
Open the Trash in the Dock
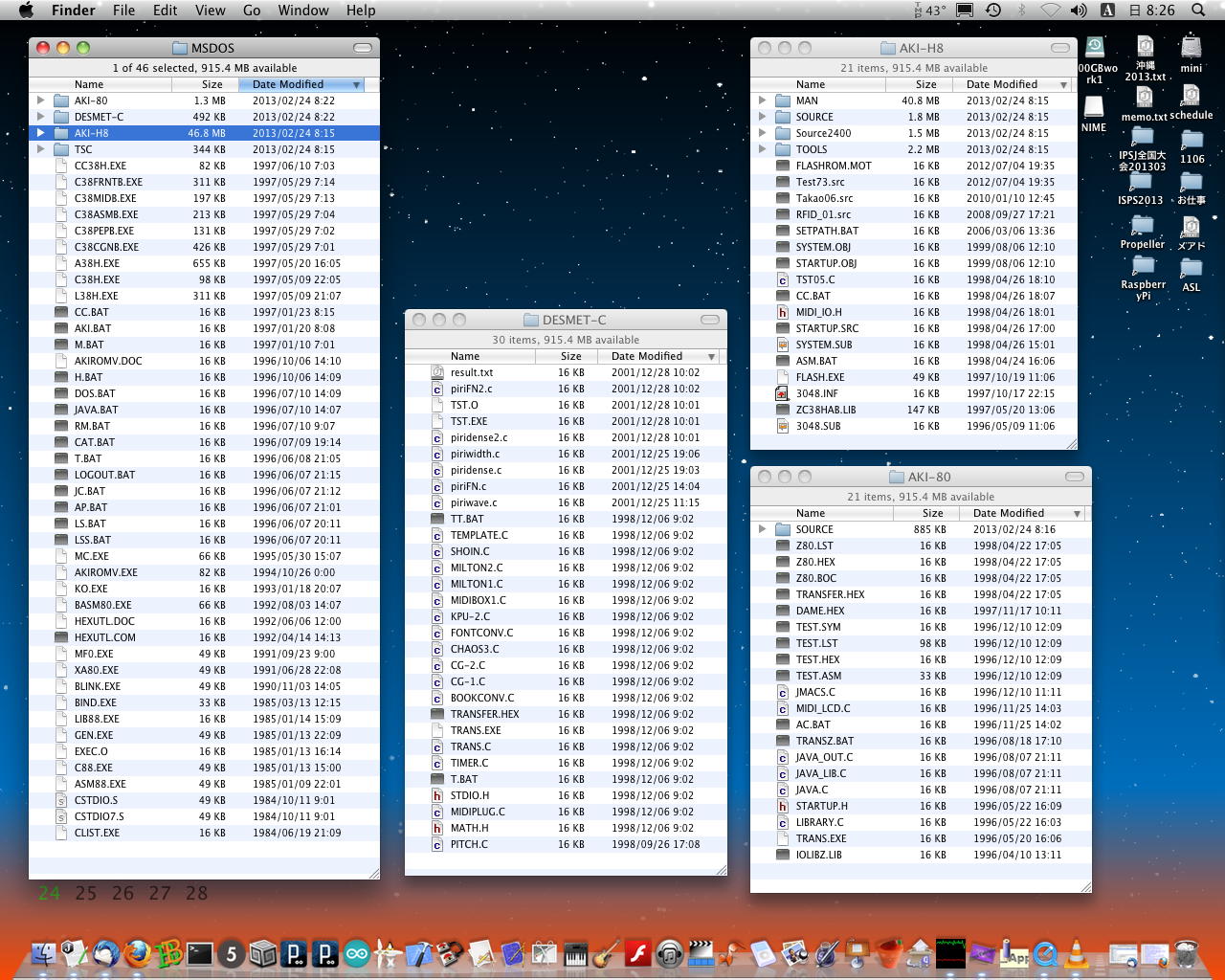click(x=1186, y=953)
